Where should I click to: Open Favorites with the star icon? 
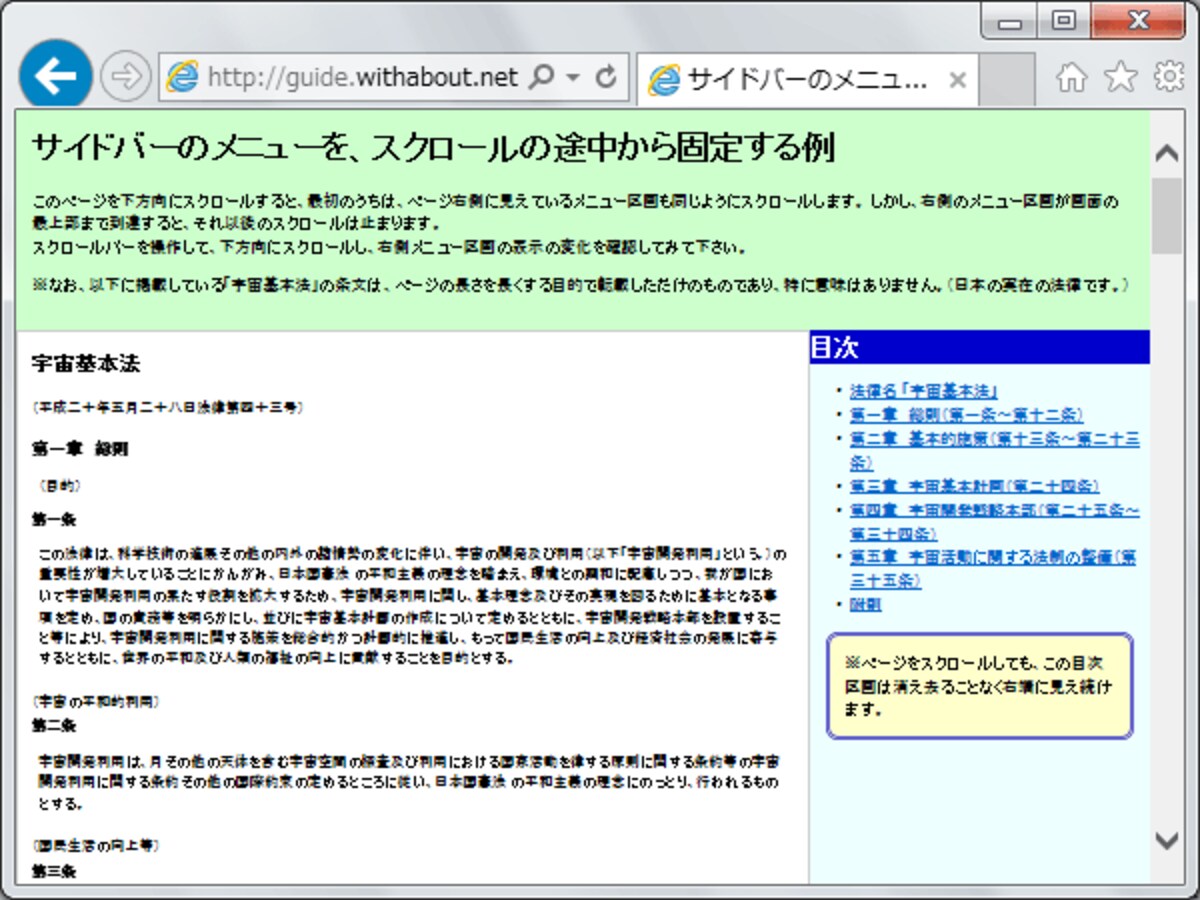pos(1121,77)
